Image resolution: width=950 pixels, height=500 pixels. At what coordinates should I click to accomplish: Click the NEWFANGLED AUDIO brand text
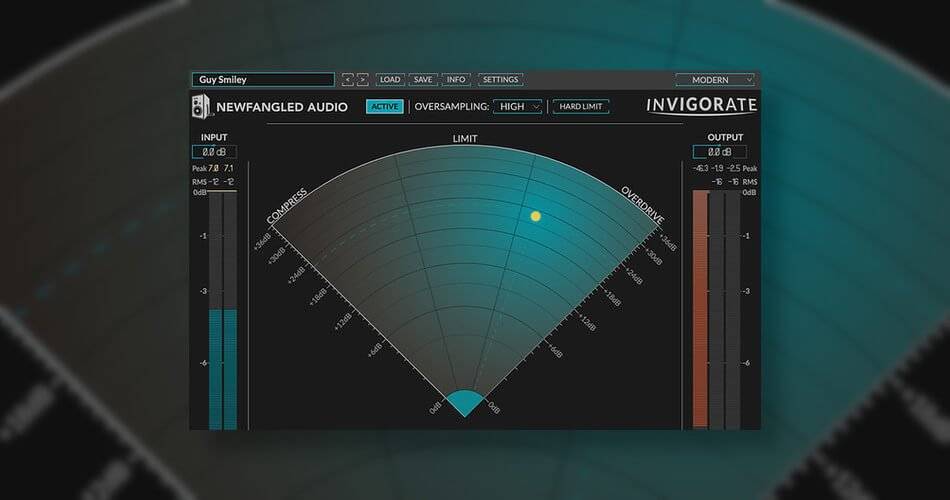pyautogui.click(x=282, y=107)
